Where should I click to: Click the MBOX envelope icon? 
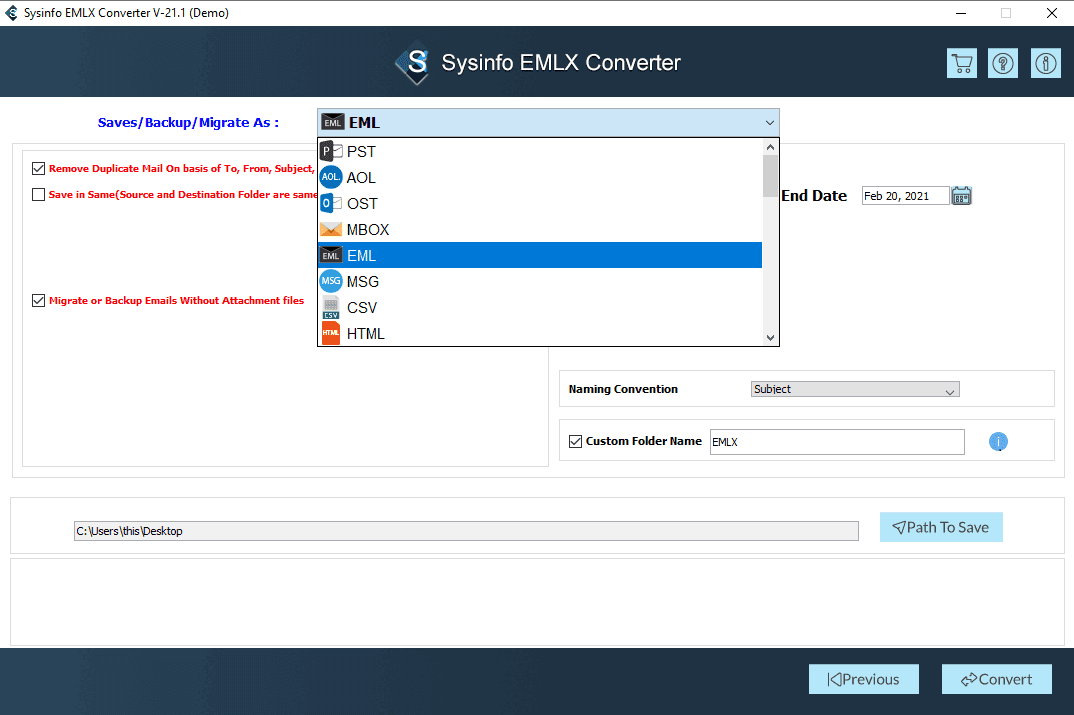(332, 229)
